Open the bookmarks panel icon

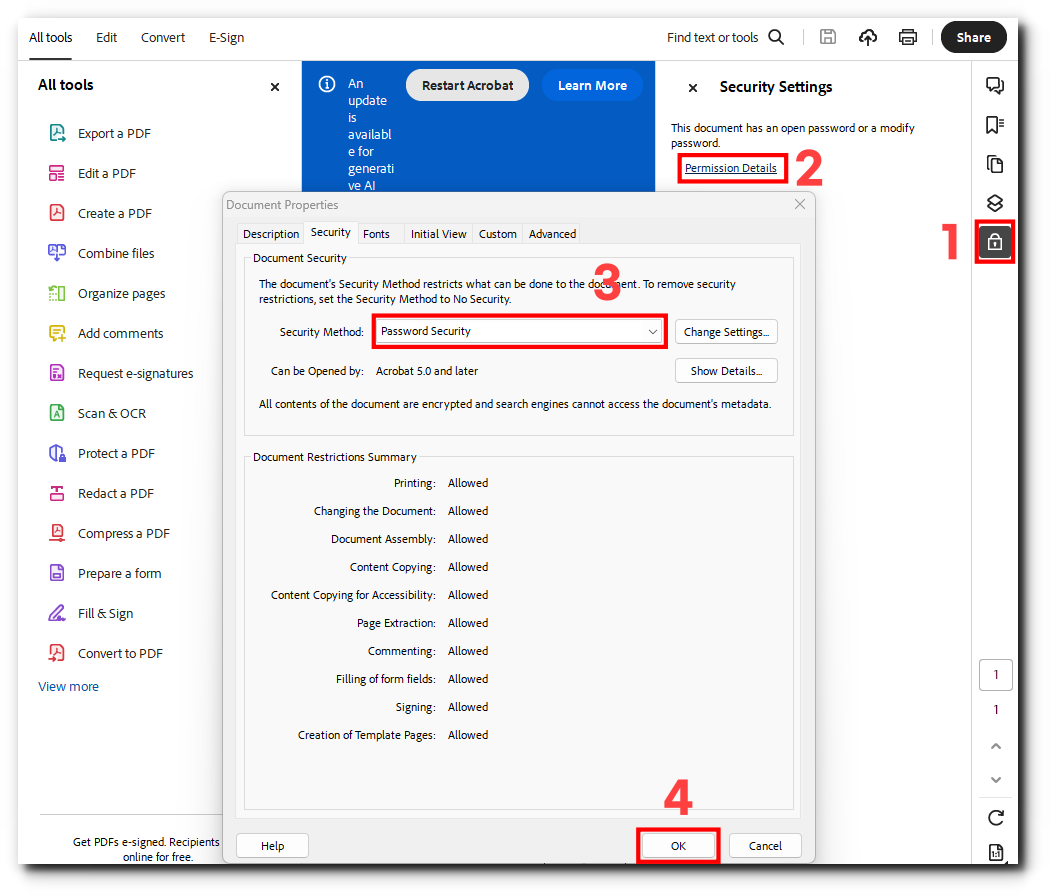(995, 125)
